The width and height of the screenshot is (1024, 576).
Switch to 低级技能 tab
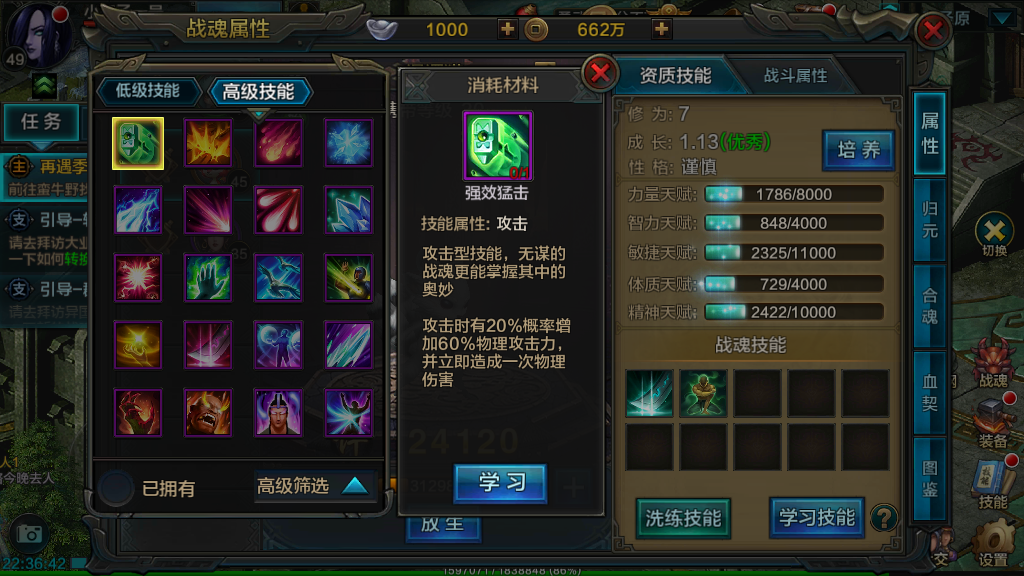click(x=148, y=91)
